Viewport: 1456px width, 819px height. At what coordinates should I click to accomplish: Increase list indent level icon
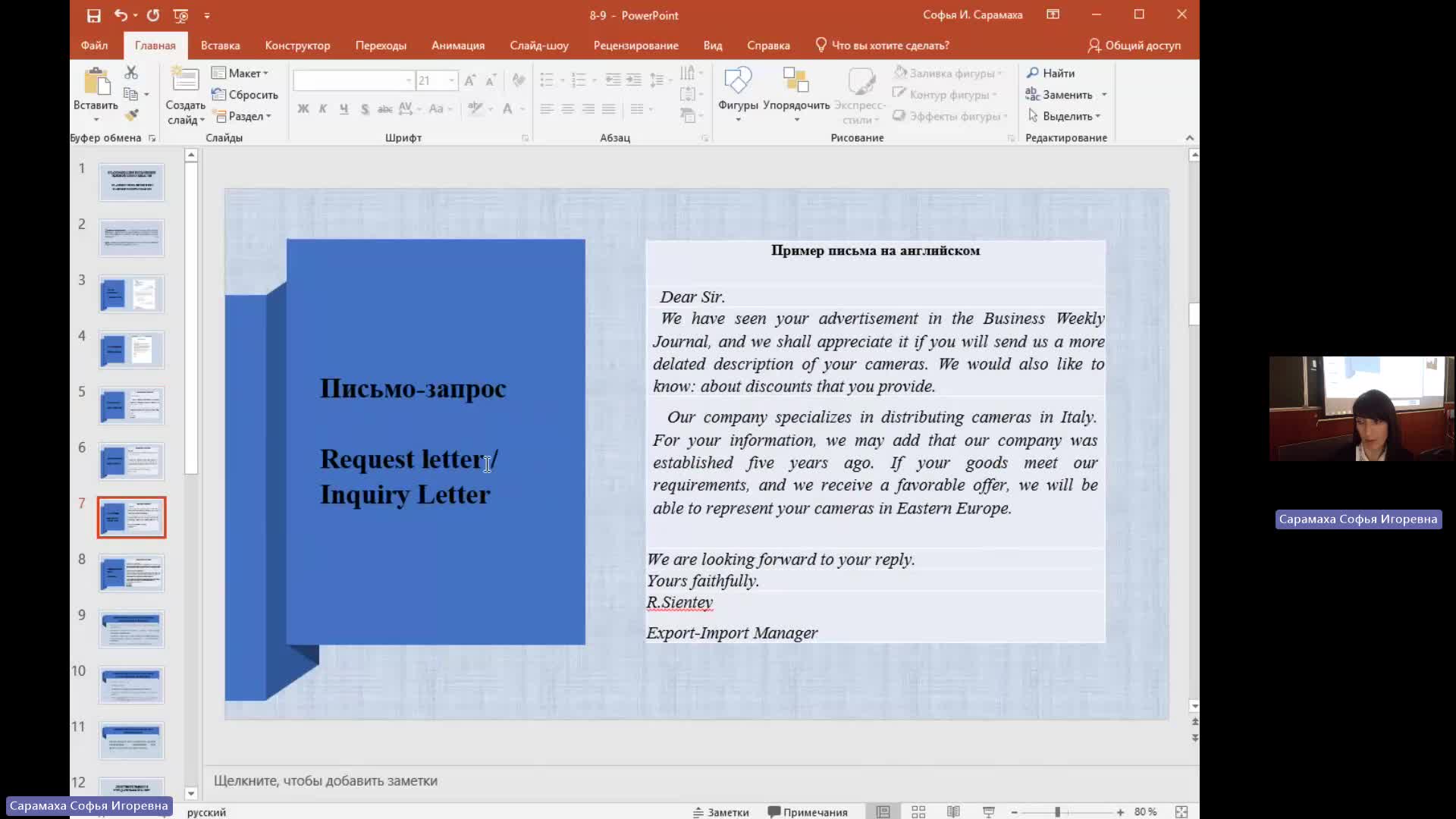[634, 80]
